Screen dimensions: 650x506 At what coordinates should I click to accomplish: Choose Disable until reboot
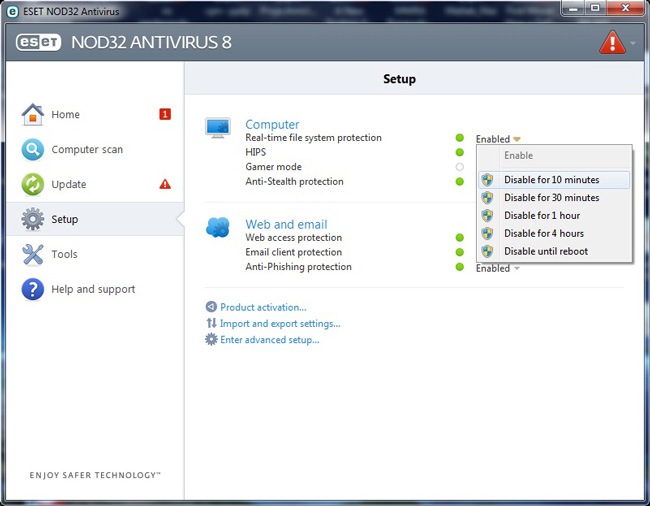pos(554,251)
